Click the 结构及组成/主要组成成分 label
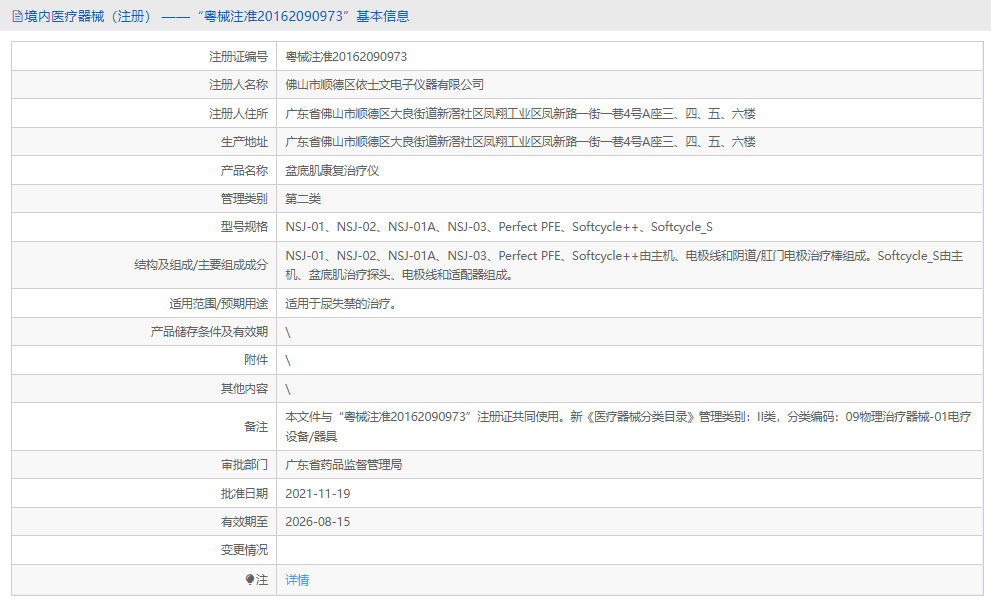 coord(201,265)
